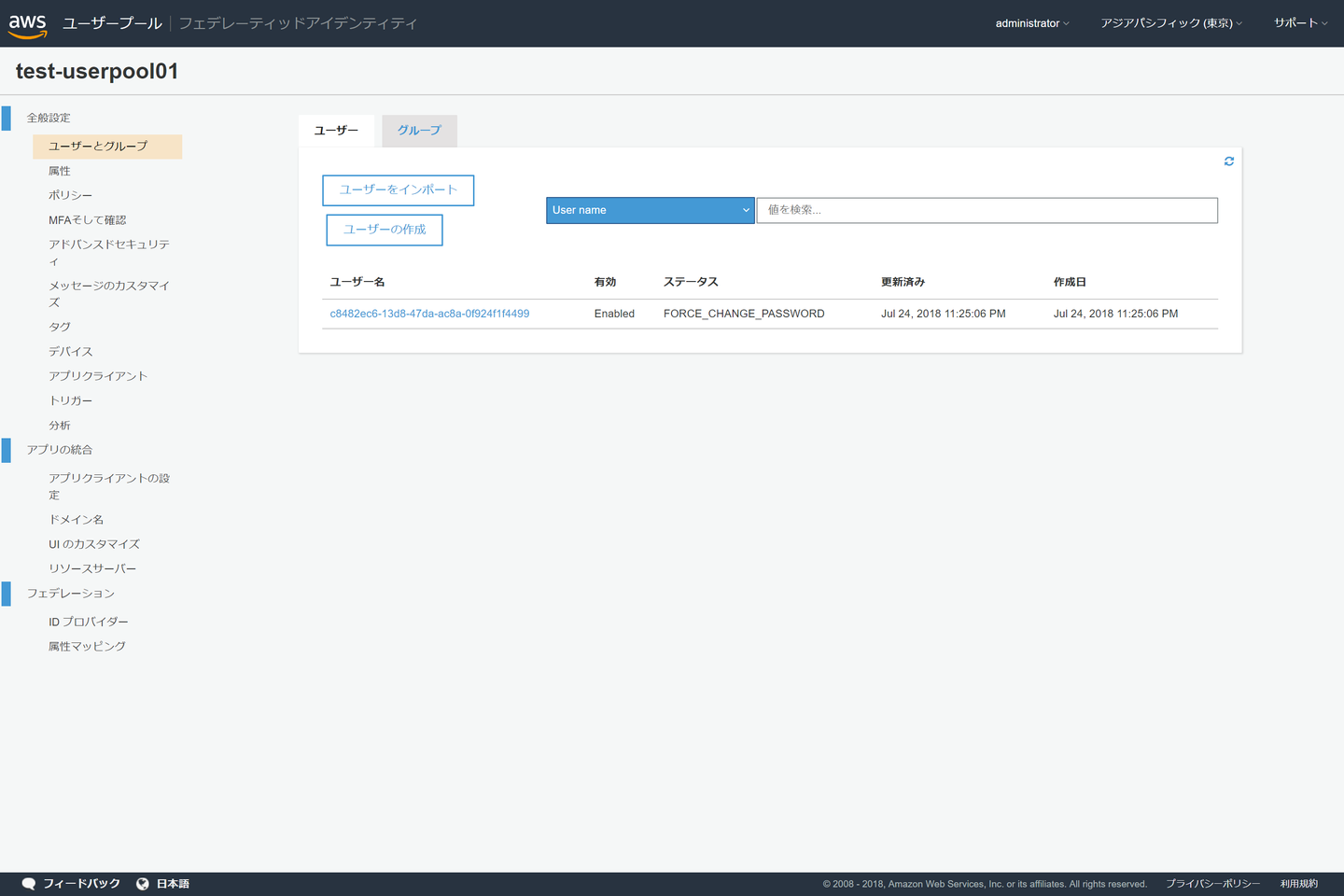
Task: Click the ユーザー名 column header
Action: (x=357, y=282)
